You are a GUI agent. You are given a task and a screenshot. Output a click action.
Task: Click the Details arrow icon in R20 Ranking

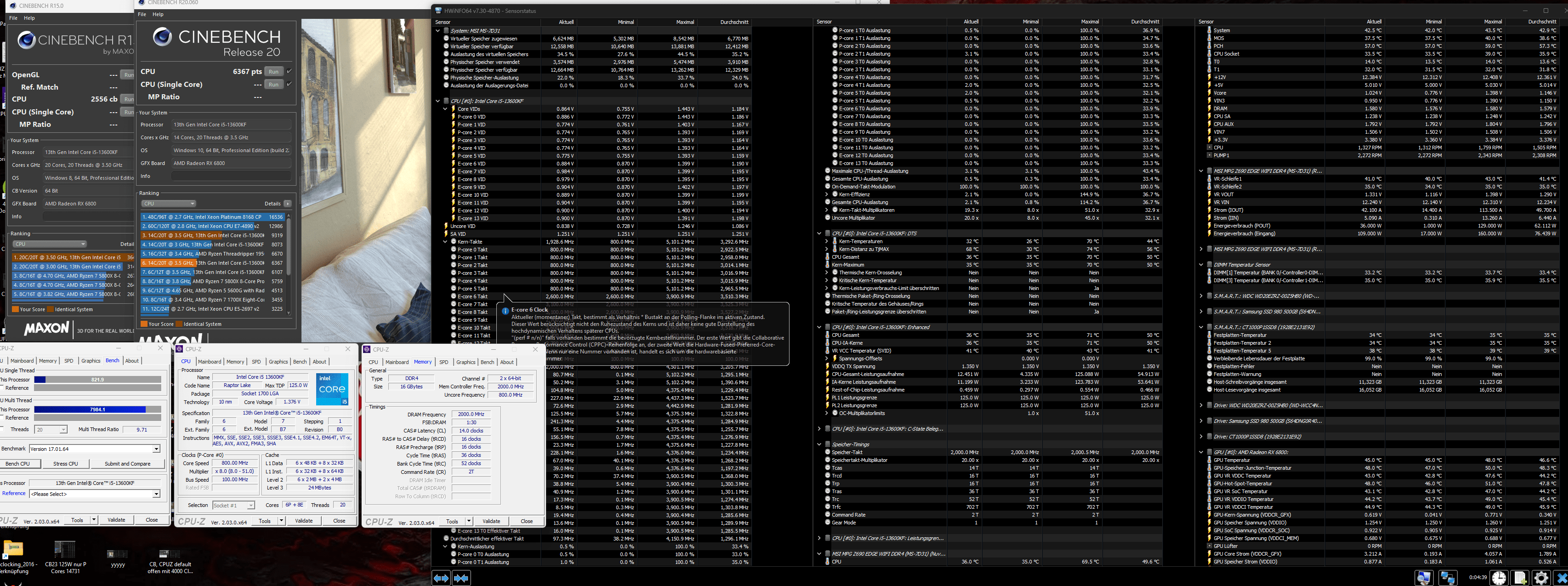tap(287, 203)
